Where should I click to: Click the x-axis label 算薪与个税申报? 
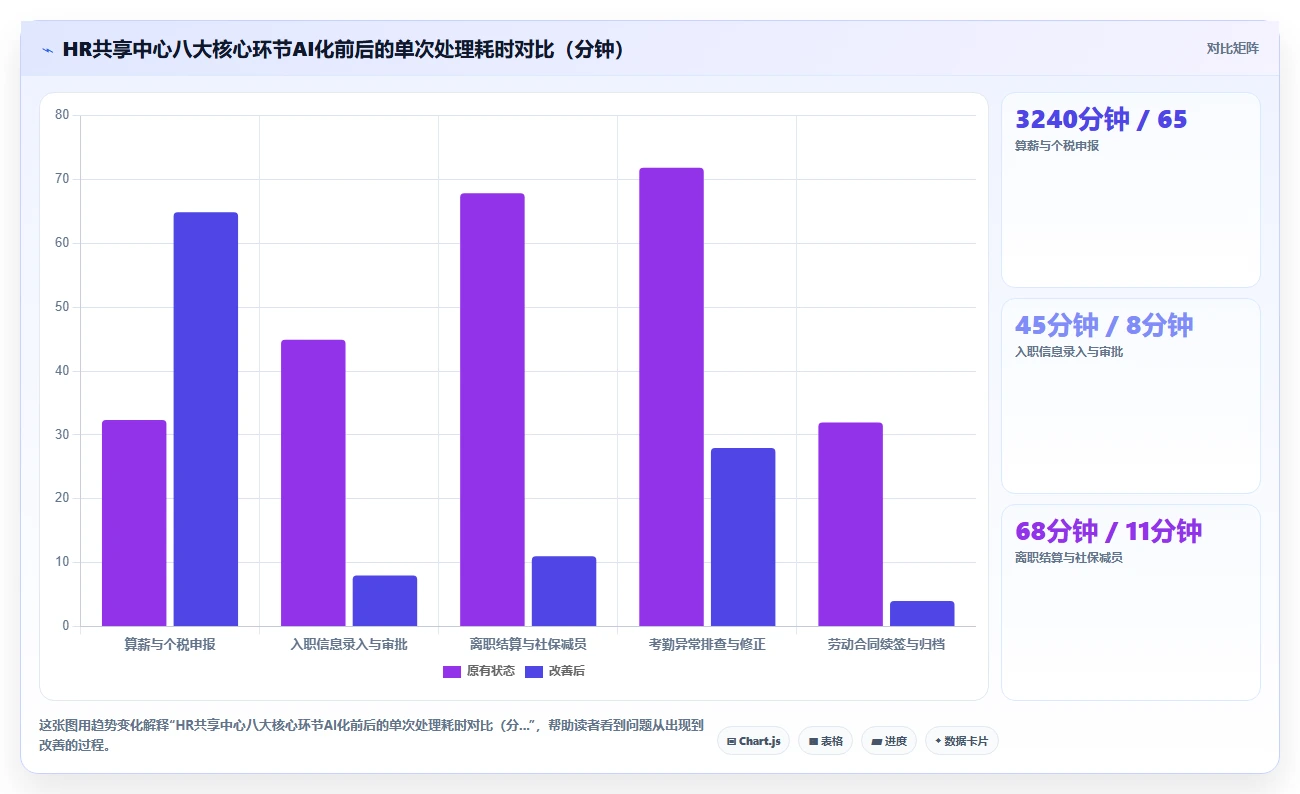(x=170, y=645)
